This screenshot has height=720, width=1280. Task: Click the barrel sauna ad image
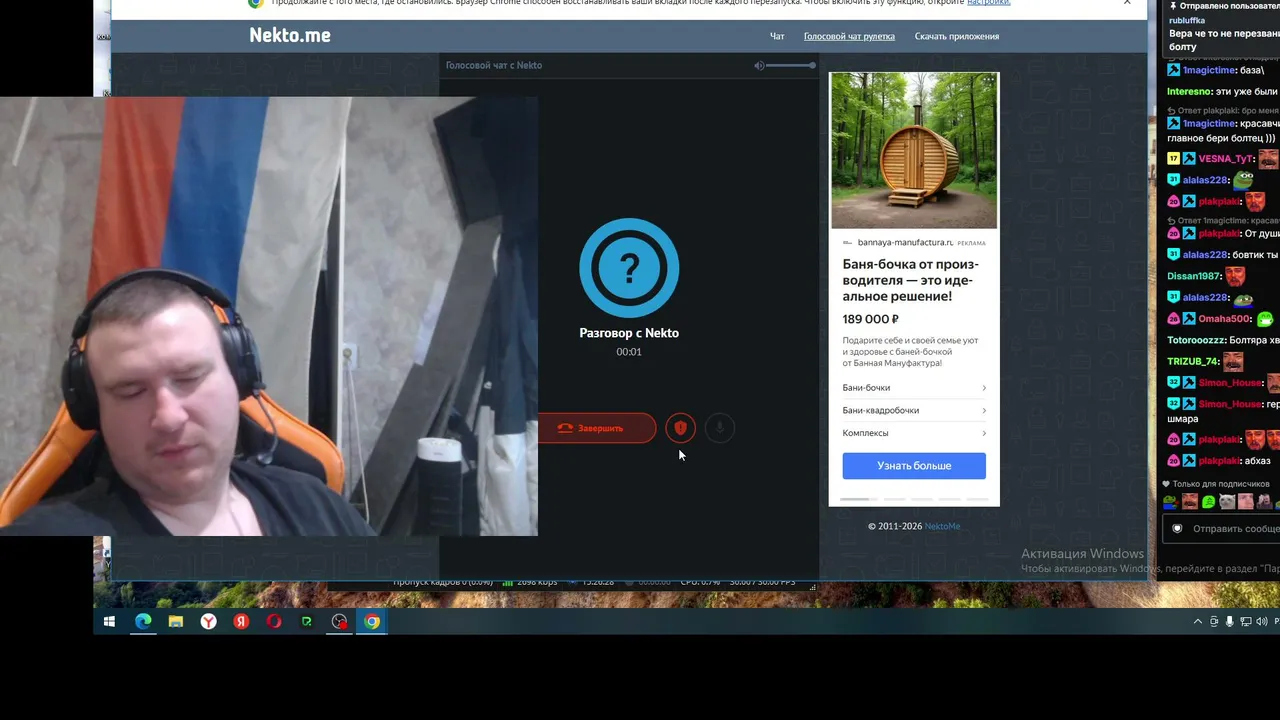914,150
